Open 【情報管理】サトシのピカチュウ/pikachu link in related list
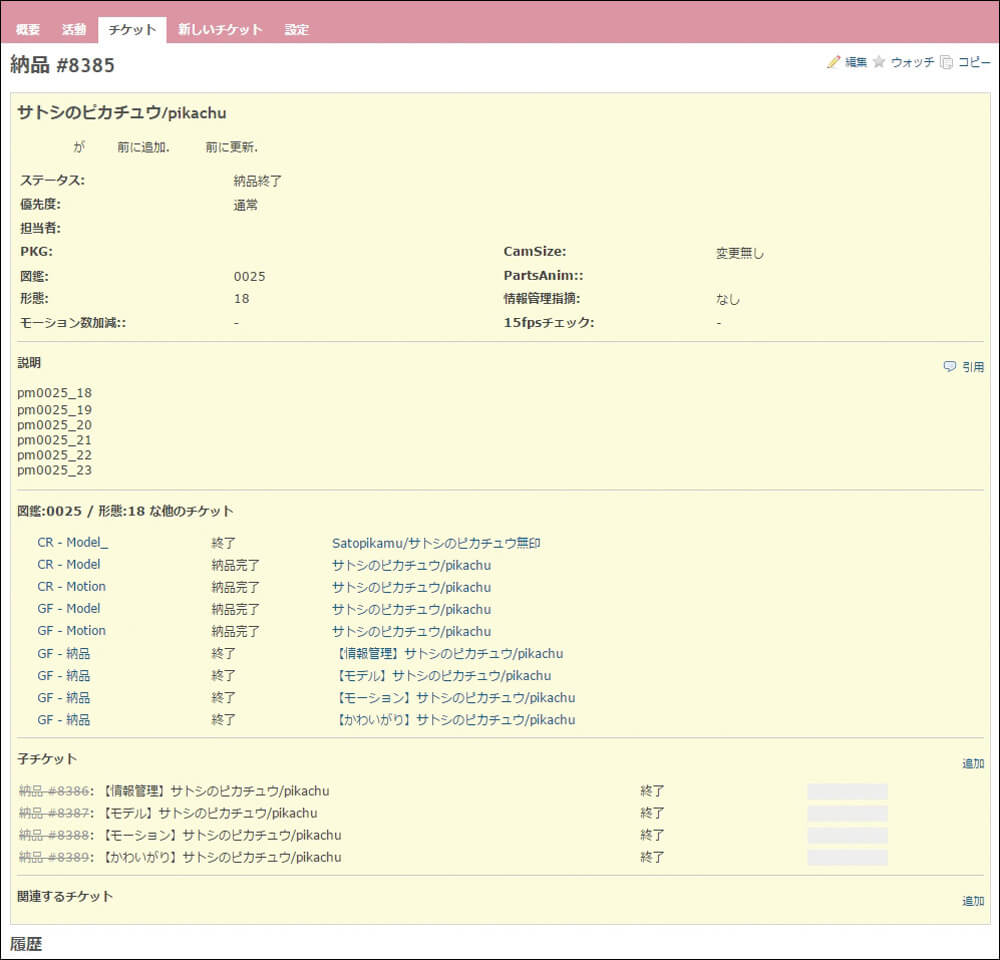Image resolution: width=1000 pixels, height=960 pixels. click(450, 653)
